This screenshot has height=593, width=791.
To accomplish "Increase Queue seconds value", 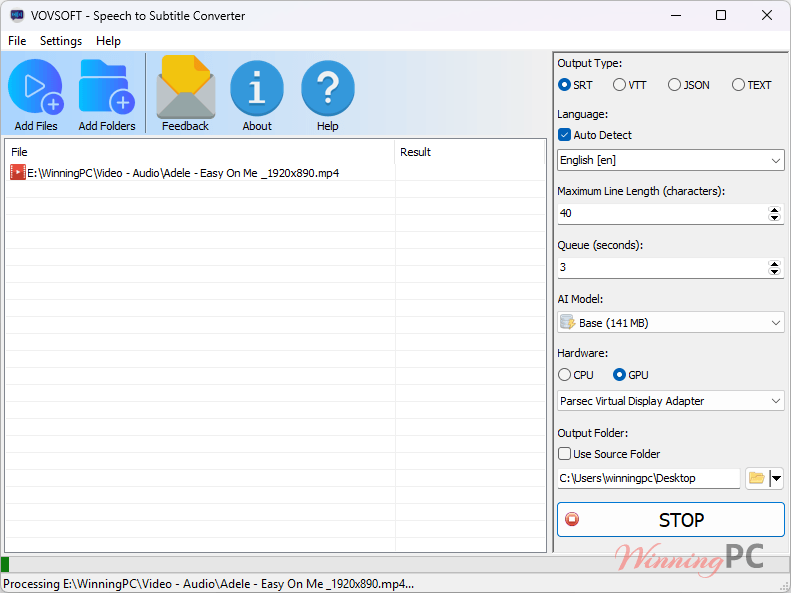I will coord(774,263).
